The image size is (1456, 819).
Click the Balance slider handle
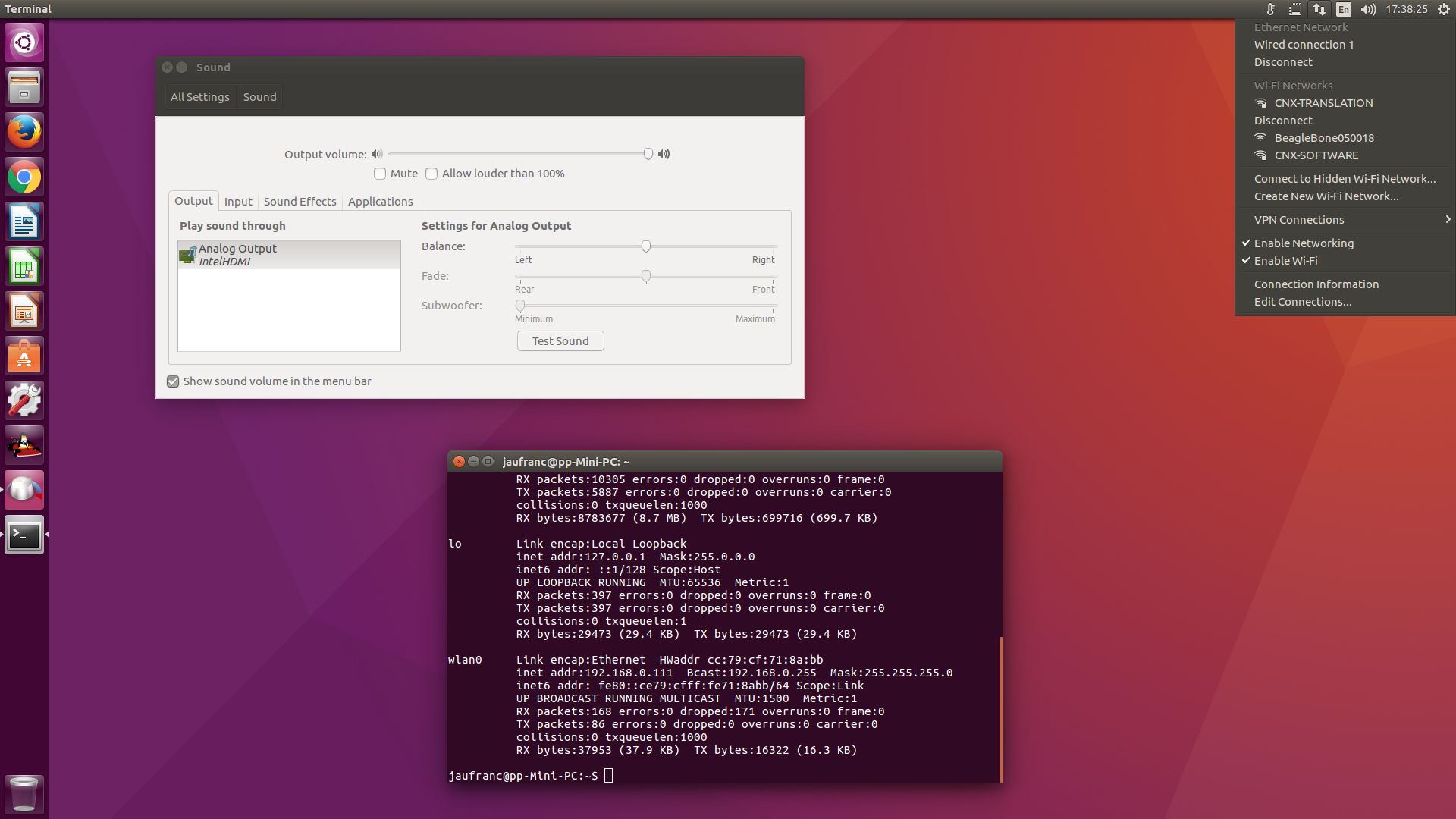click(x=646, y=246)
